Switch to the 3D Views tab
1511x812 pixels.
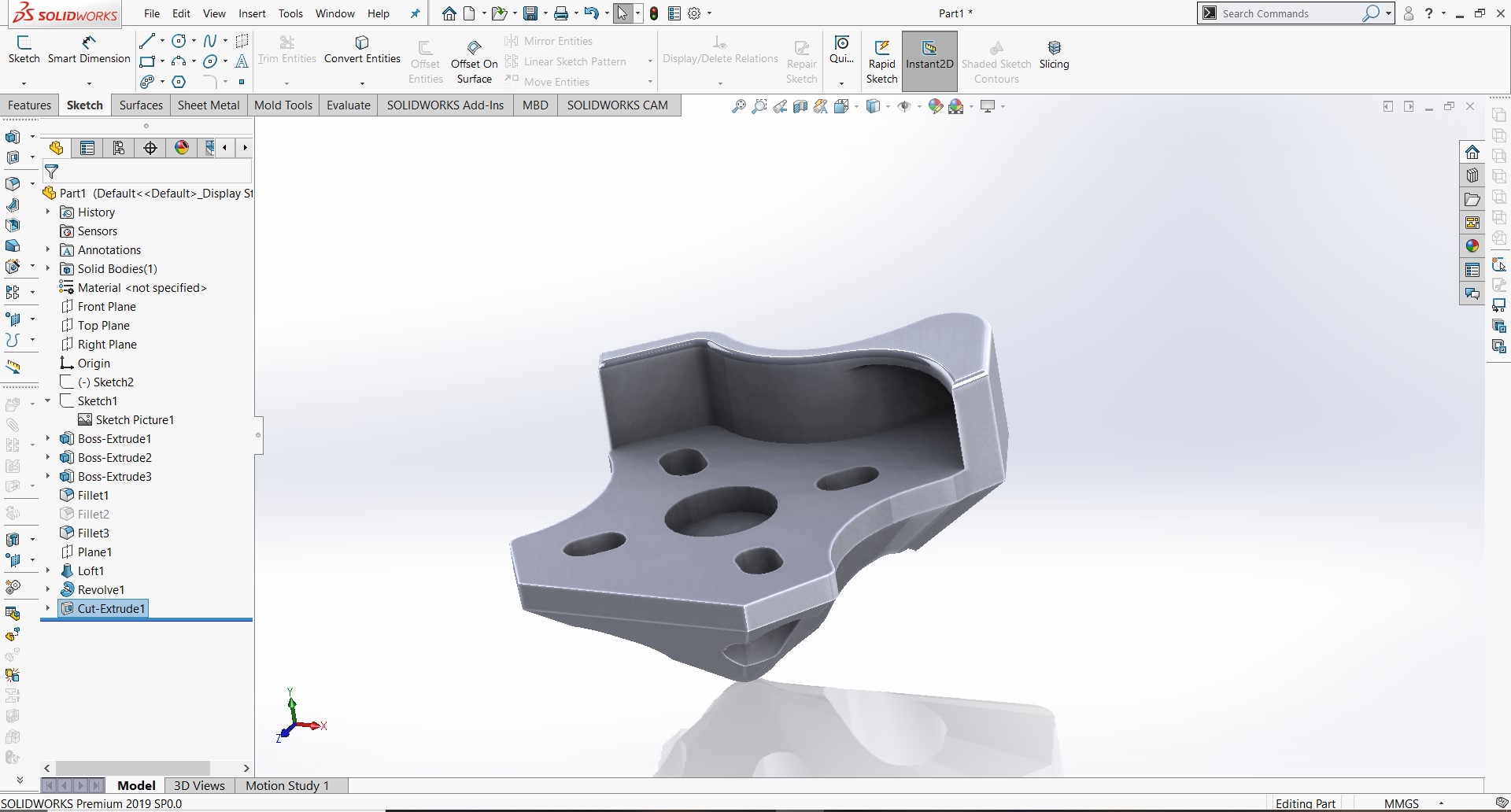(199, 785)
